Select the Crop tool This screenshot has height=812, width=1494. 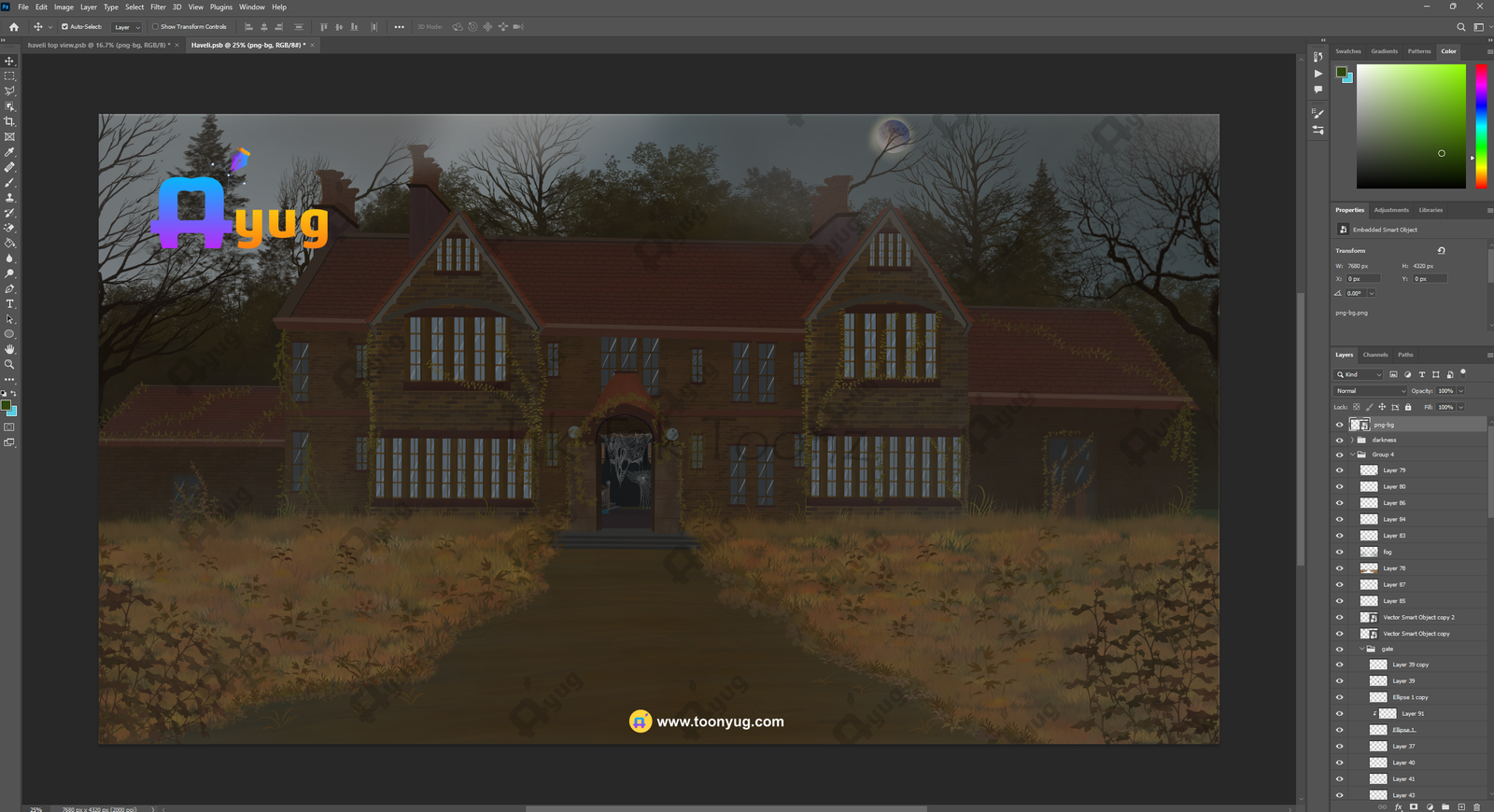(9, 121)
